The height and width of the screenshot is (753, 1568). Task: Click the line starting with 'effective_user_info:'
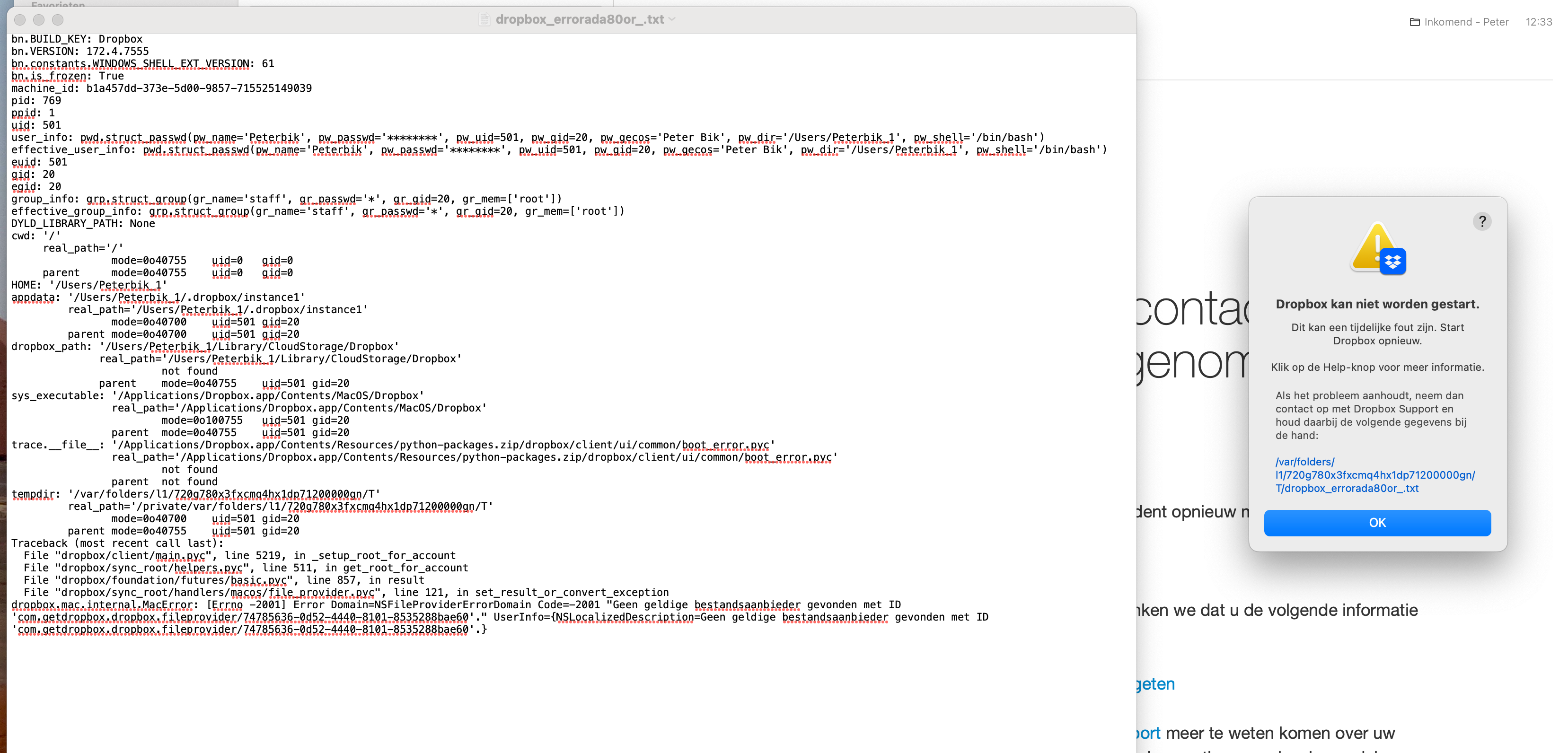(x=559, y=150)
